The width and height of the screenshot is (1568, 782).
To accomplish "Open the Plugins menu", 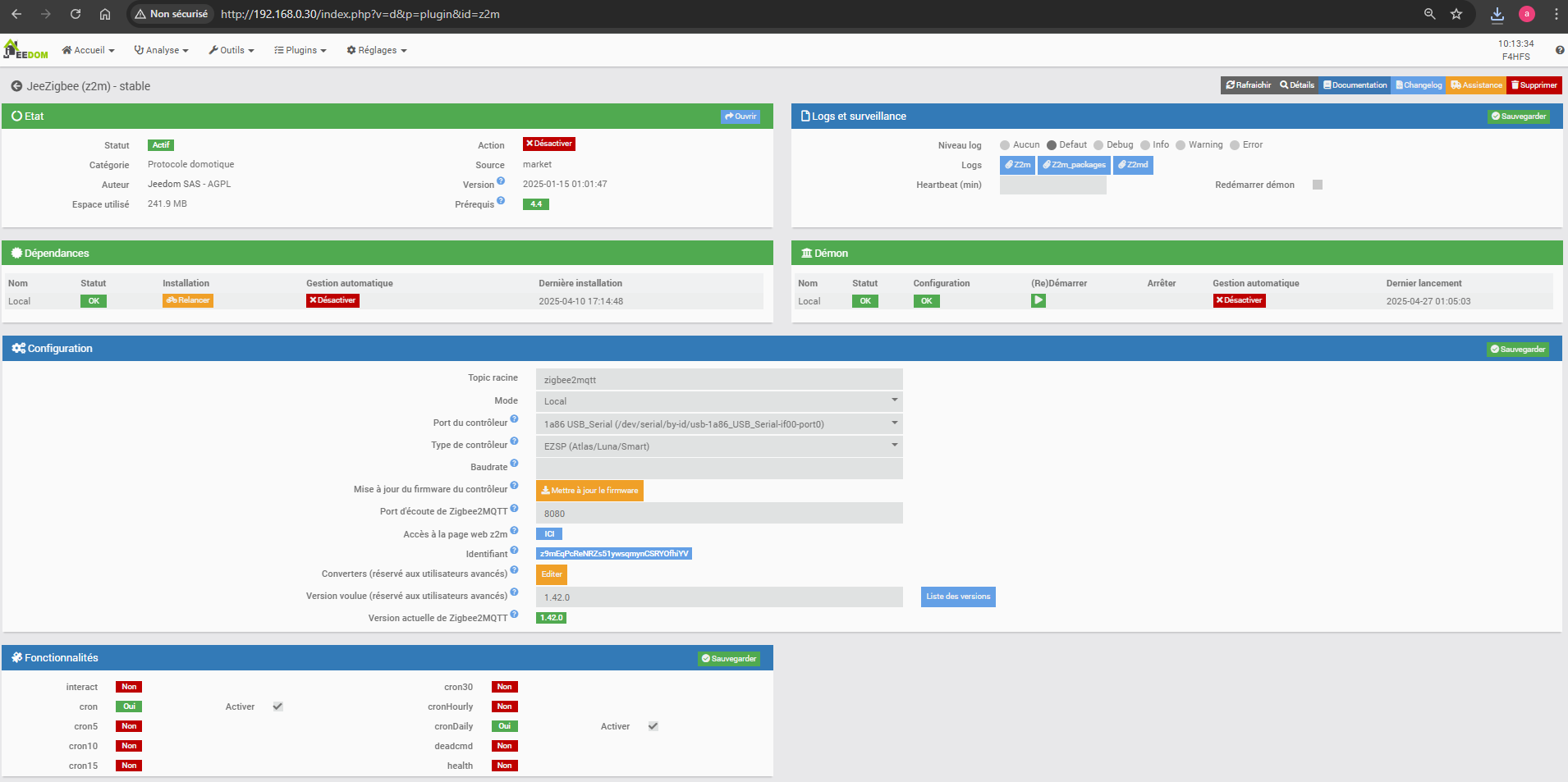I will pos(300,50).
